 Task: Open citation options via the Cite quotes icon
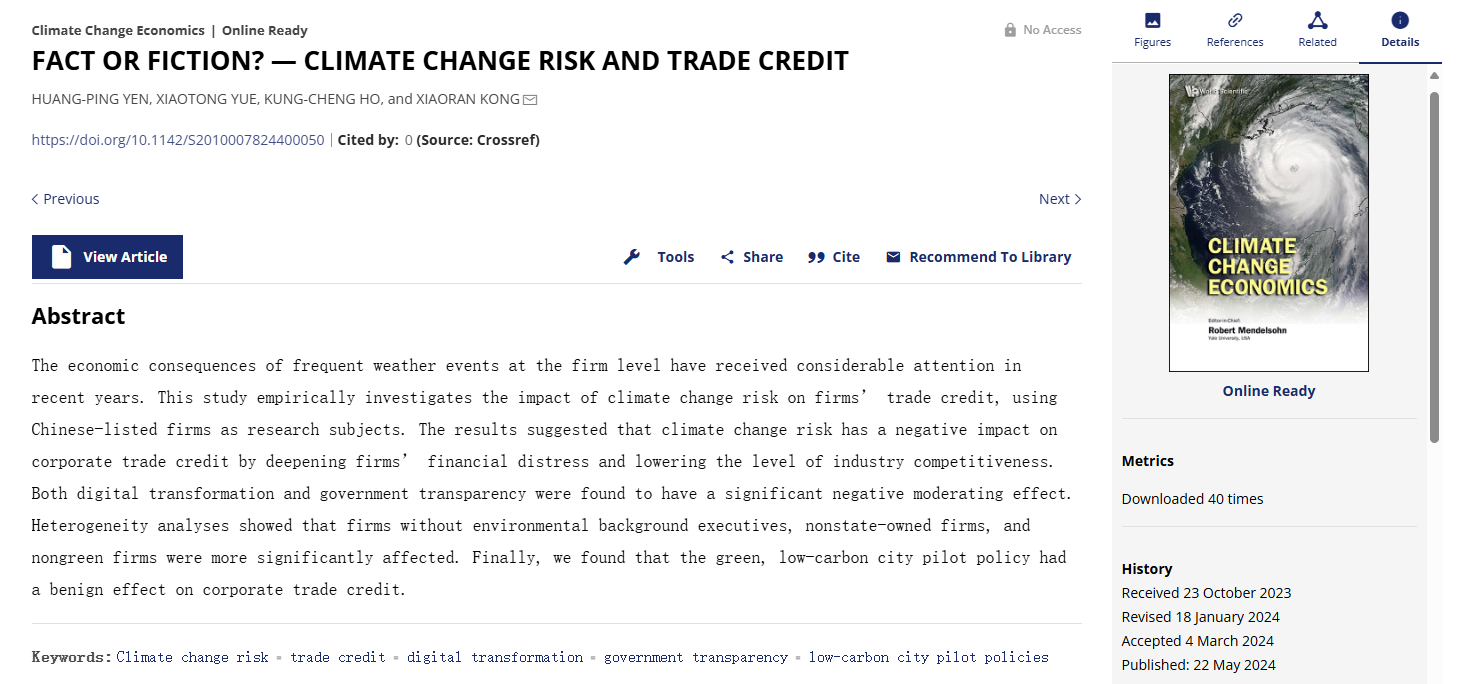(x=817, y=256)
